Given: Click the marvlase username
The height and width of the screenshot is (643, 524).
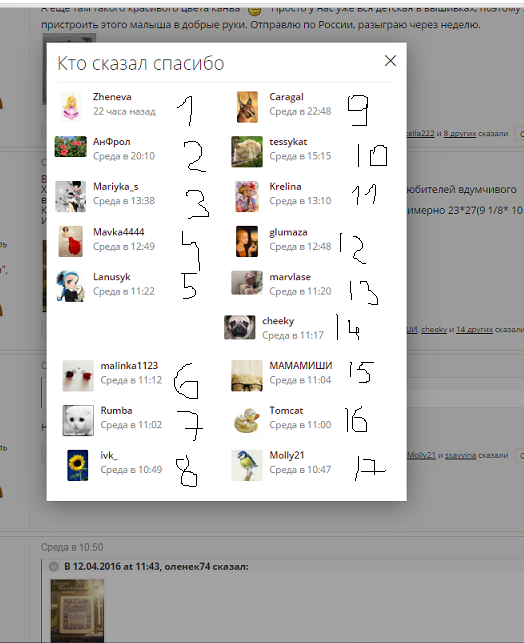Looking at the screenshot, I should click(x=290, y=277).
